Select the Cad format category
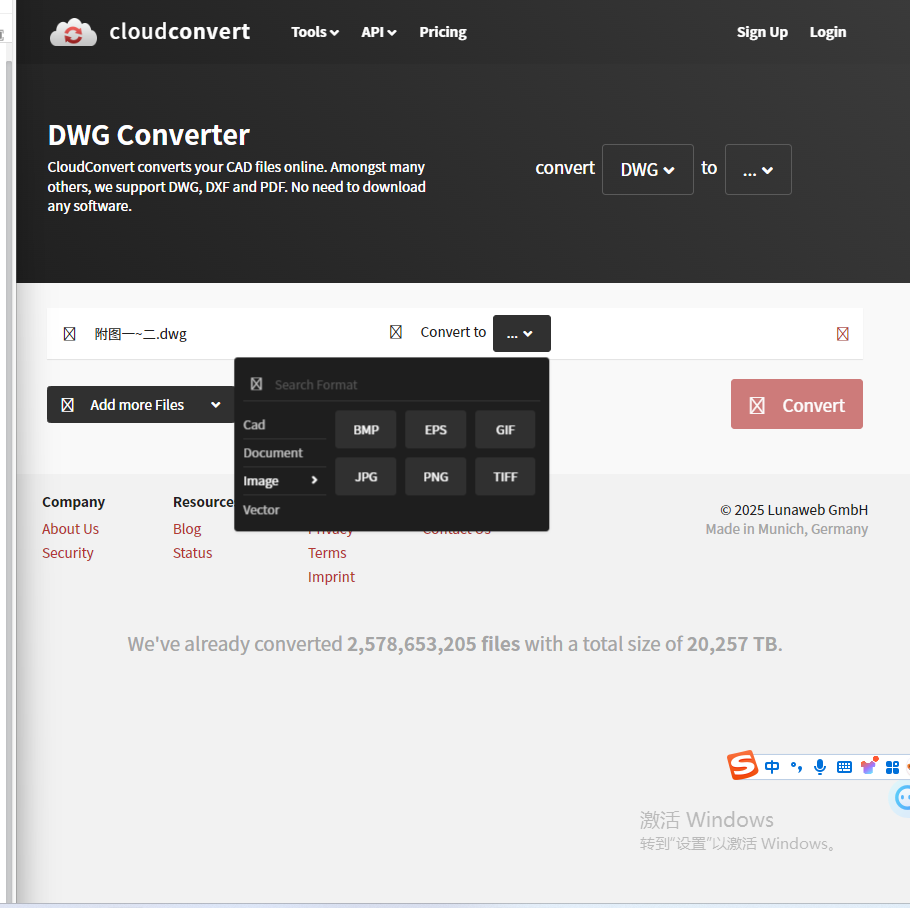The width and height of the screenshot is (910, 908). (x=284, y=425)
